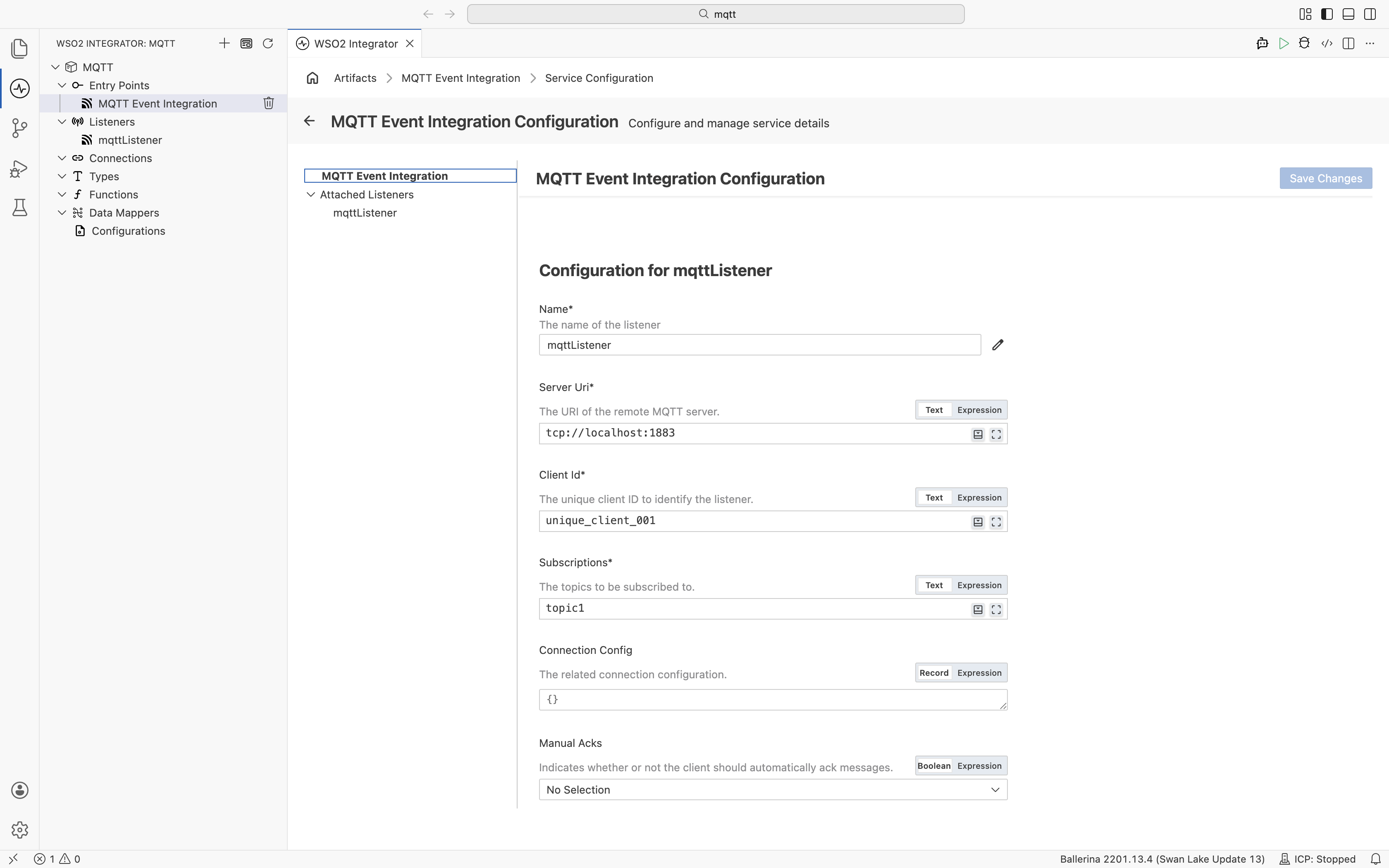The height and width of the screenshot is (868, 1389).
Task: Open helper pane icon in Server Uri field
Action: pos(978,434)
